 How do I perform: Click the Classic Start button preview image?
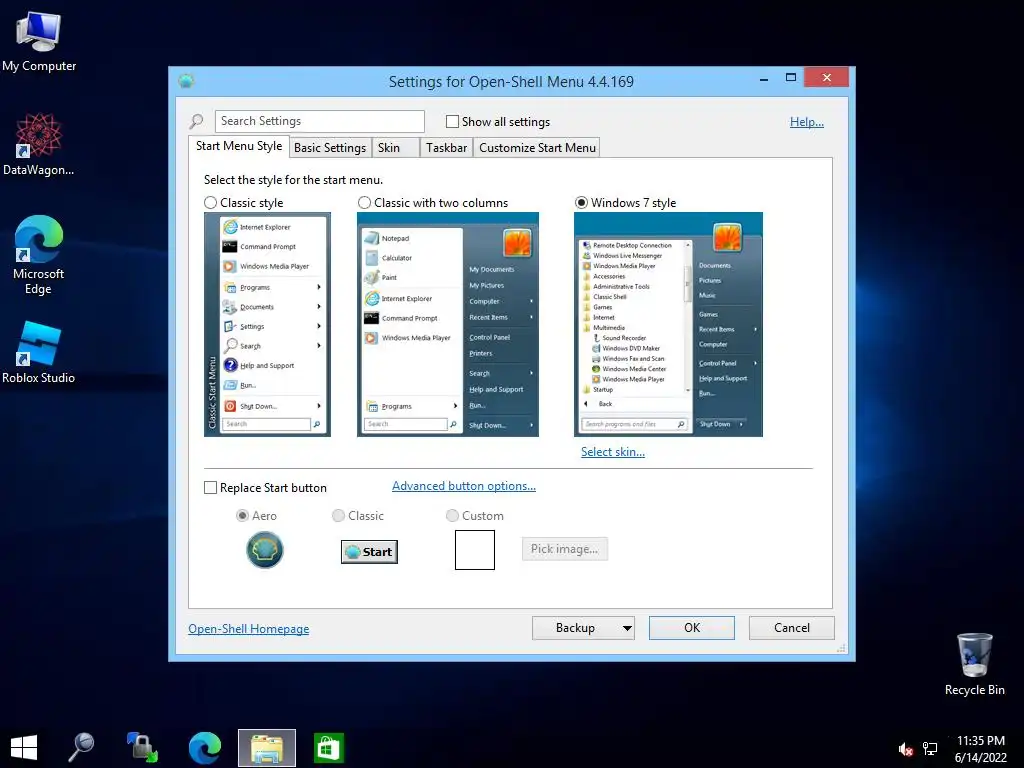click(x=369, y=552)
